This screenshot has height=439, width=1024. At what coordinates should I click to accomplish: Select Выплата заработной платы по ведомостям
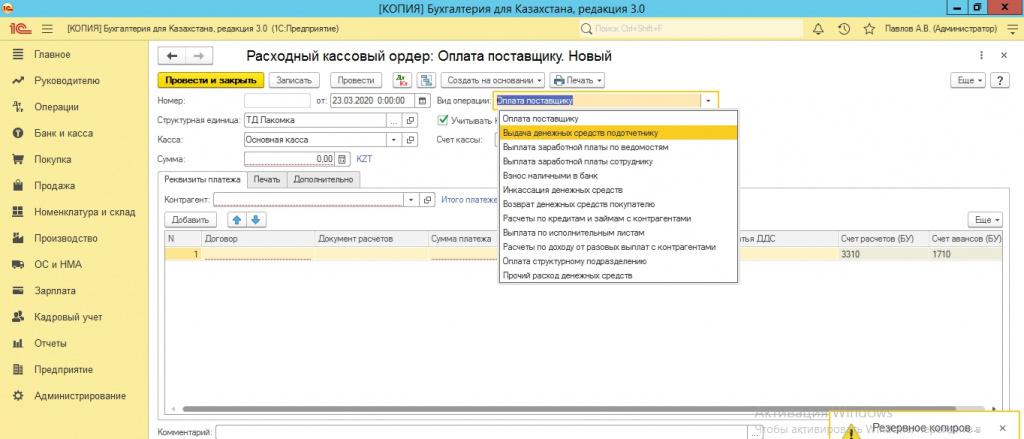(618, 147)
